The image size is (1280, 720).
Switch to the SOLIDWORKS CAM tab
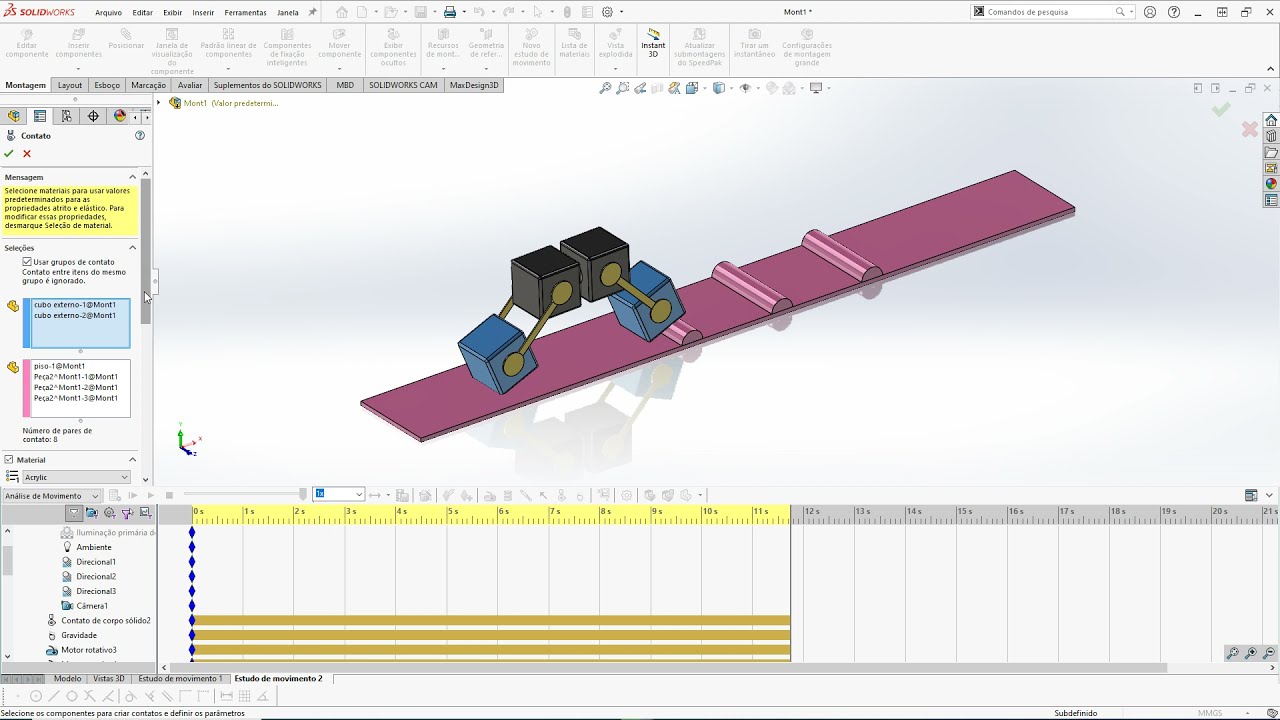click(403, 85)
